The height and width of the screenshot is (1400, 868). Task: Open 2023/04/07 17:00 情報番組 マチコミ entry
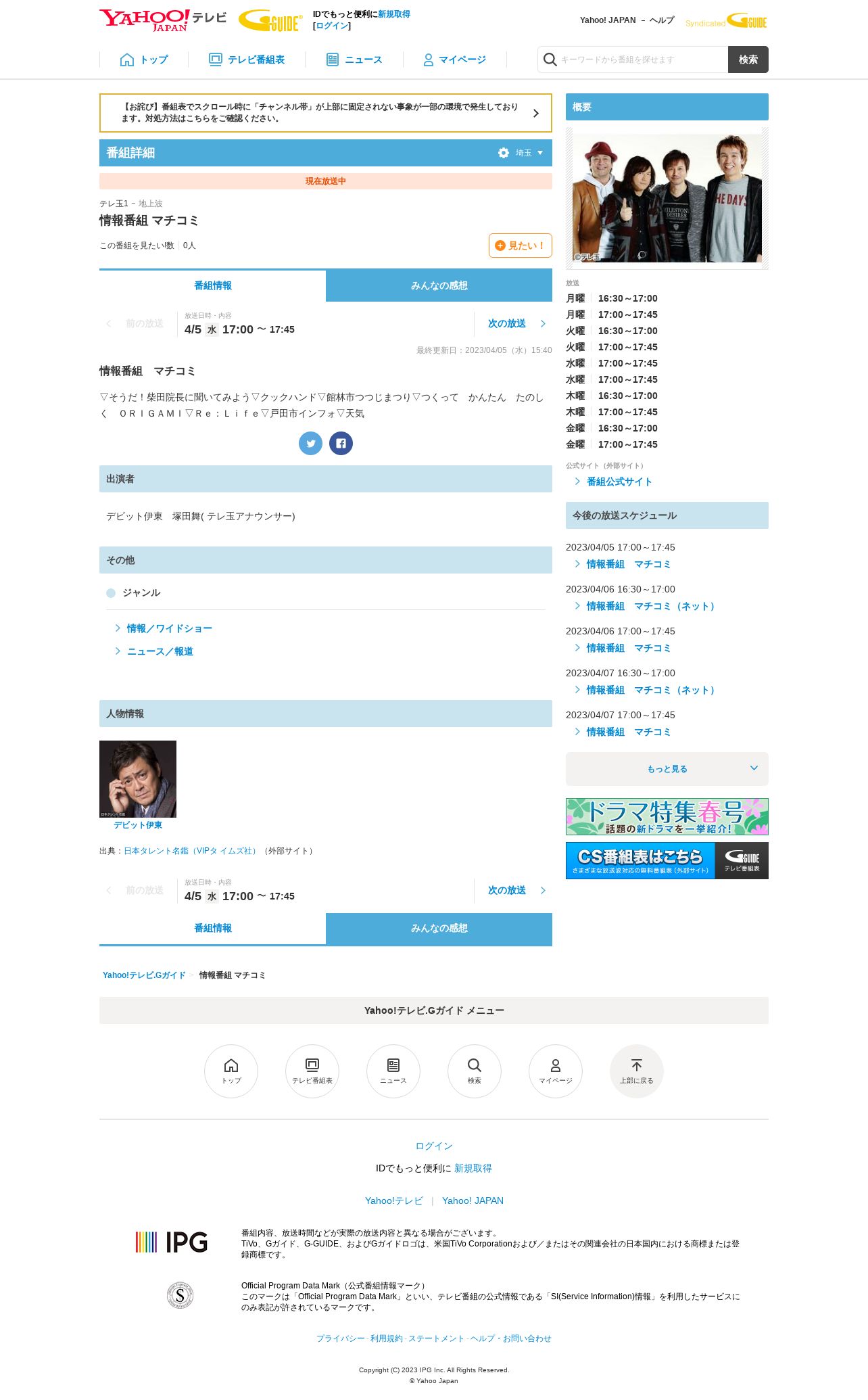pyautogui.click(x=628, y=732)
